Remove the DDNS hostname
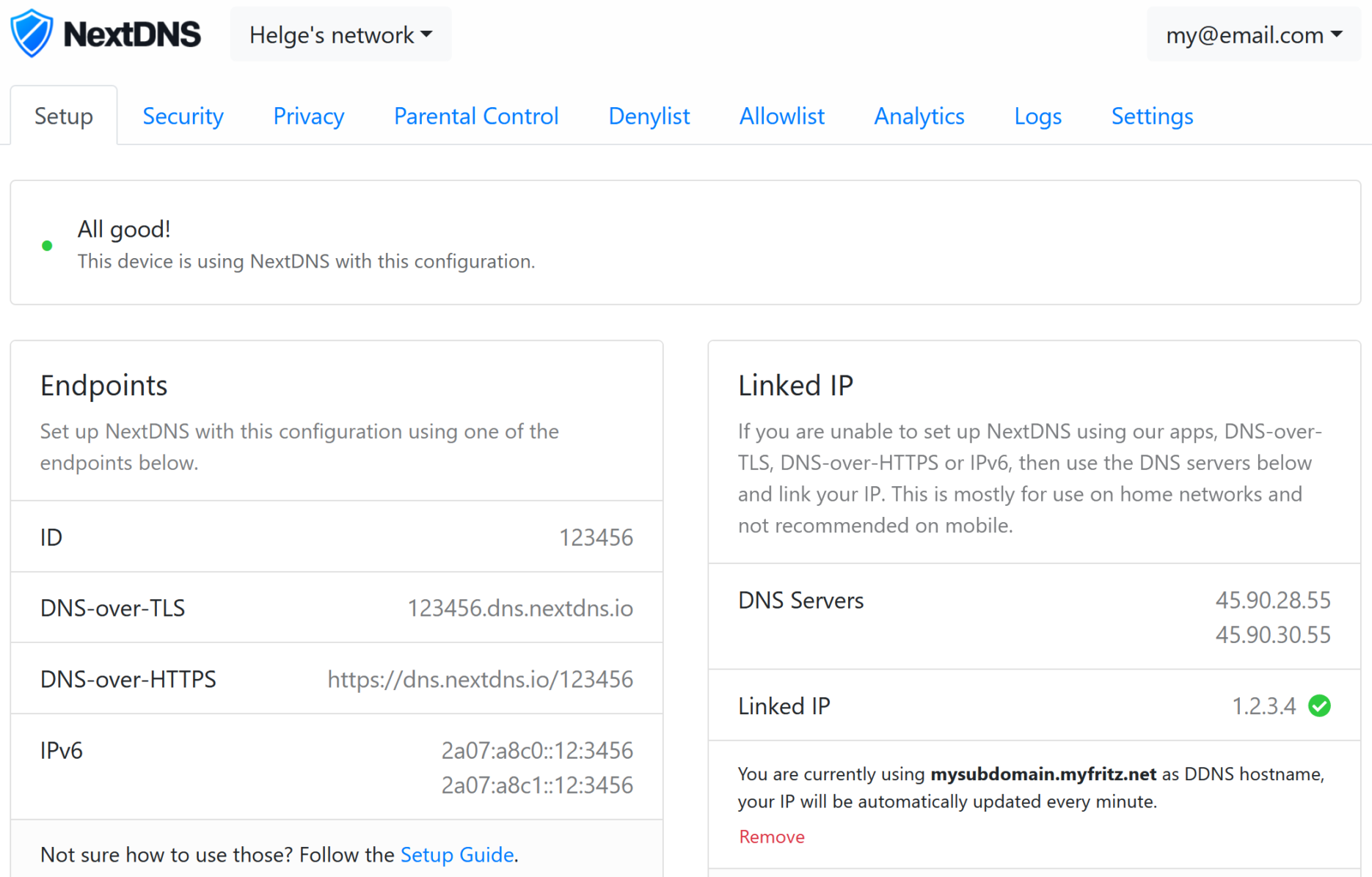Image resolution: width=1372 pixels, height=877 pixels. 771,836
